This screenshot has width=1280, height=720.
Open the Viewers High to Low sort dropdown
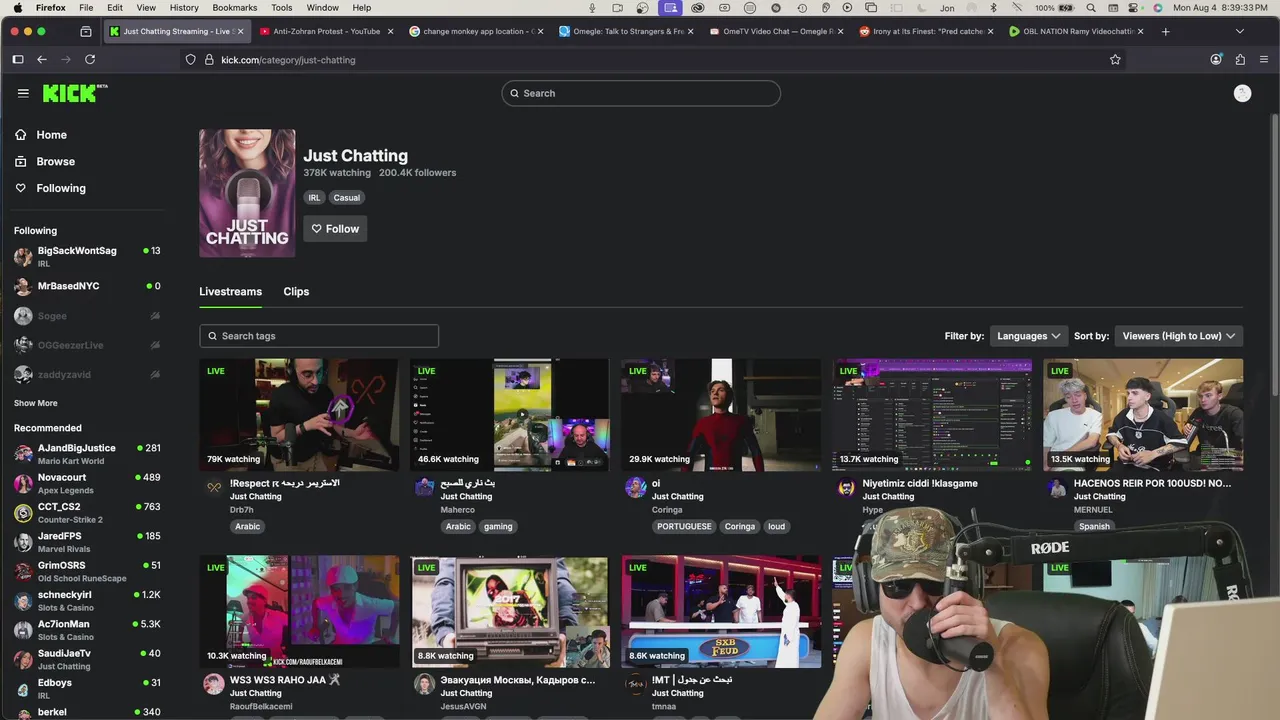(x=1179, y=336)
